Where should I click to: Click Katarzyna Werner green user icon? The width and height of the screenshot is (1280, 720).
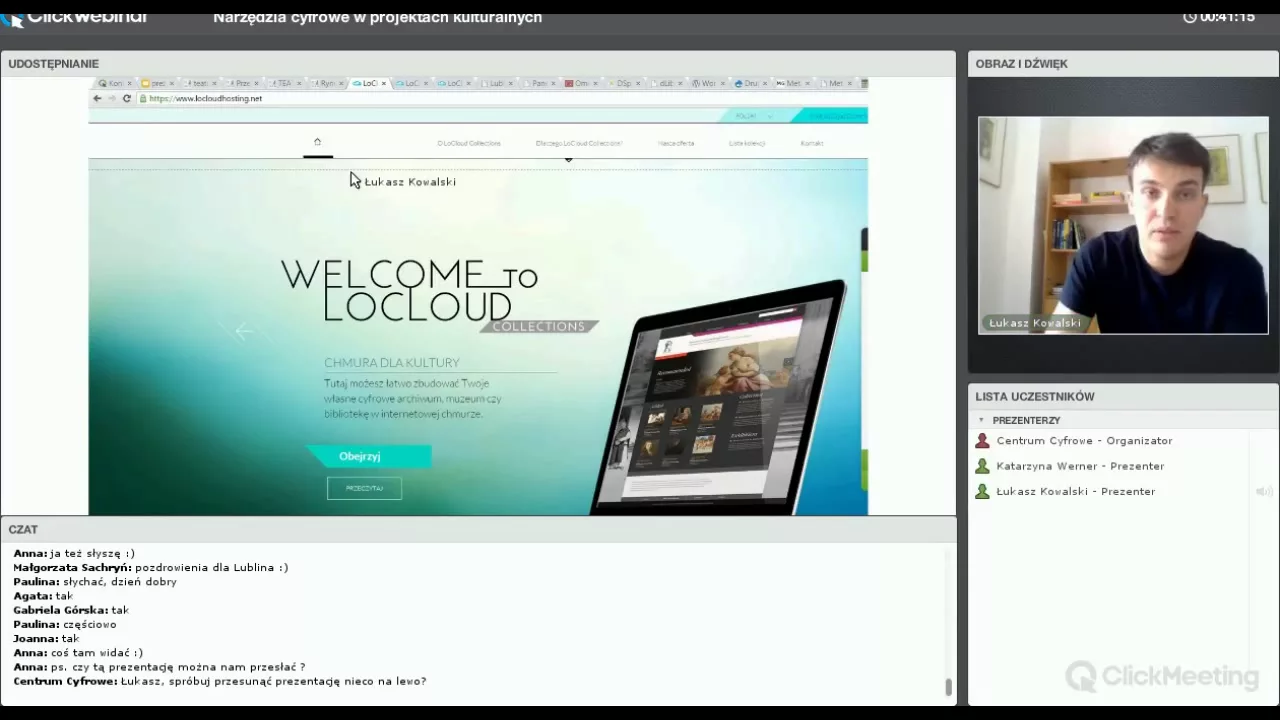[x=982, y=466]
